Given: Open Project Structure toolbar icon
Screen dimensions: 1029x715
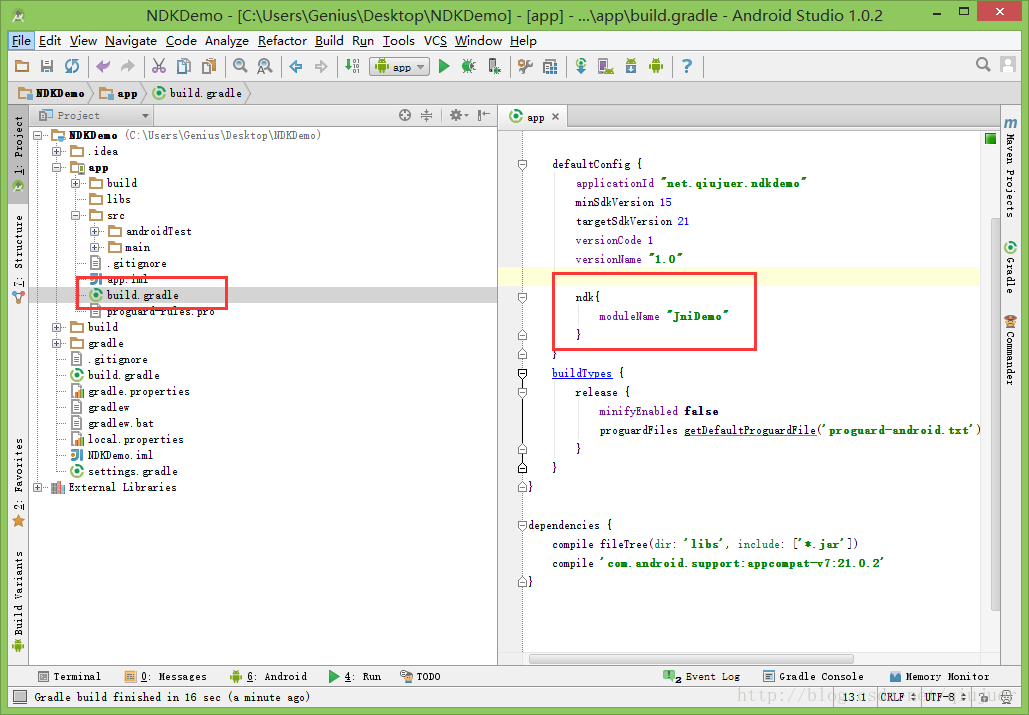Looking at the screenshot, I should [550, 66].
